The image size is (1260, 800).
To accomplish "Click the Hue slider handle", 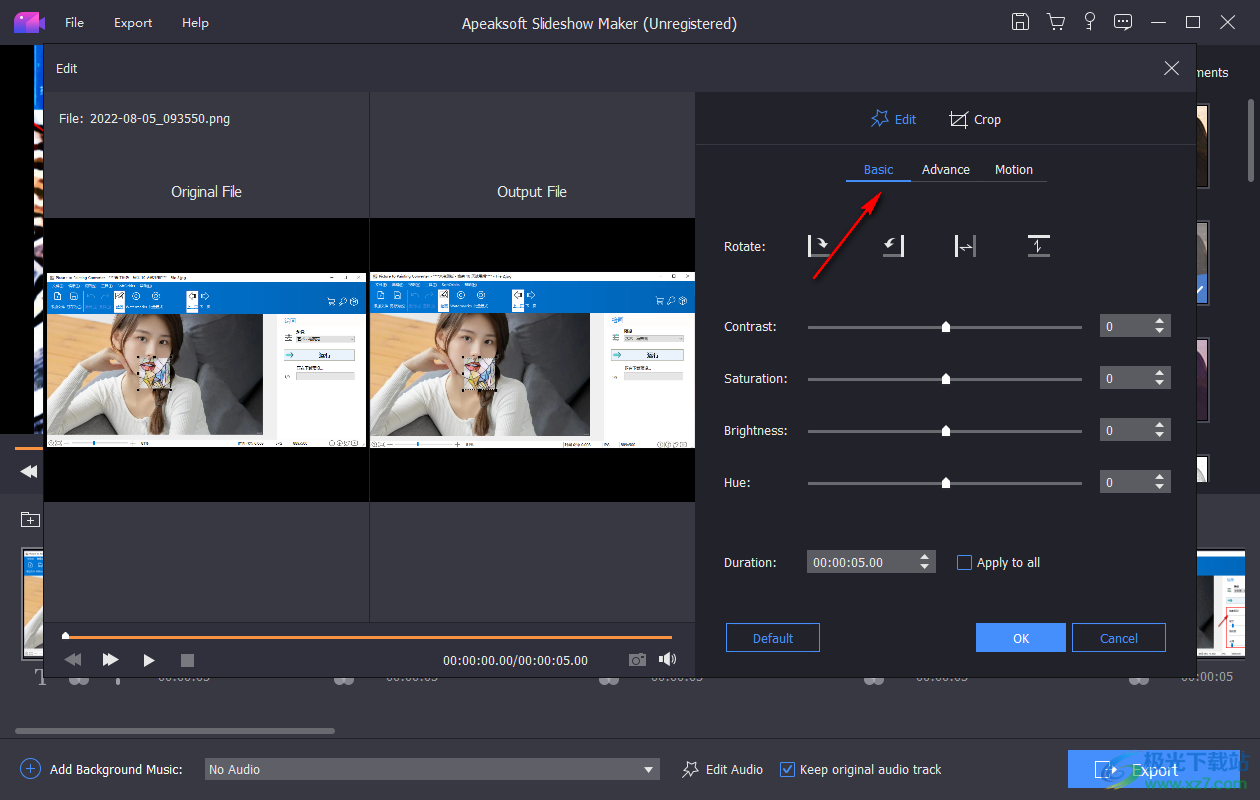I will point(946,482).
